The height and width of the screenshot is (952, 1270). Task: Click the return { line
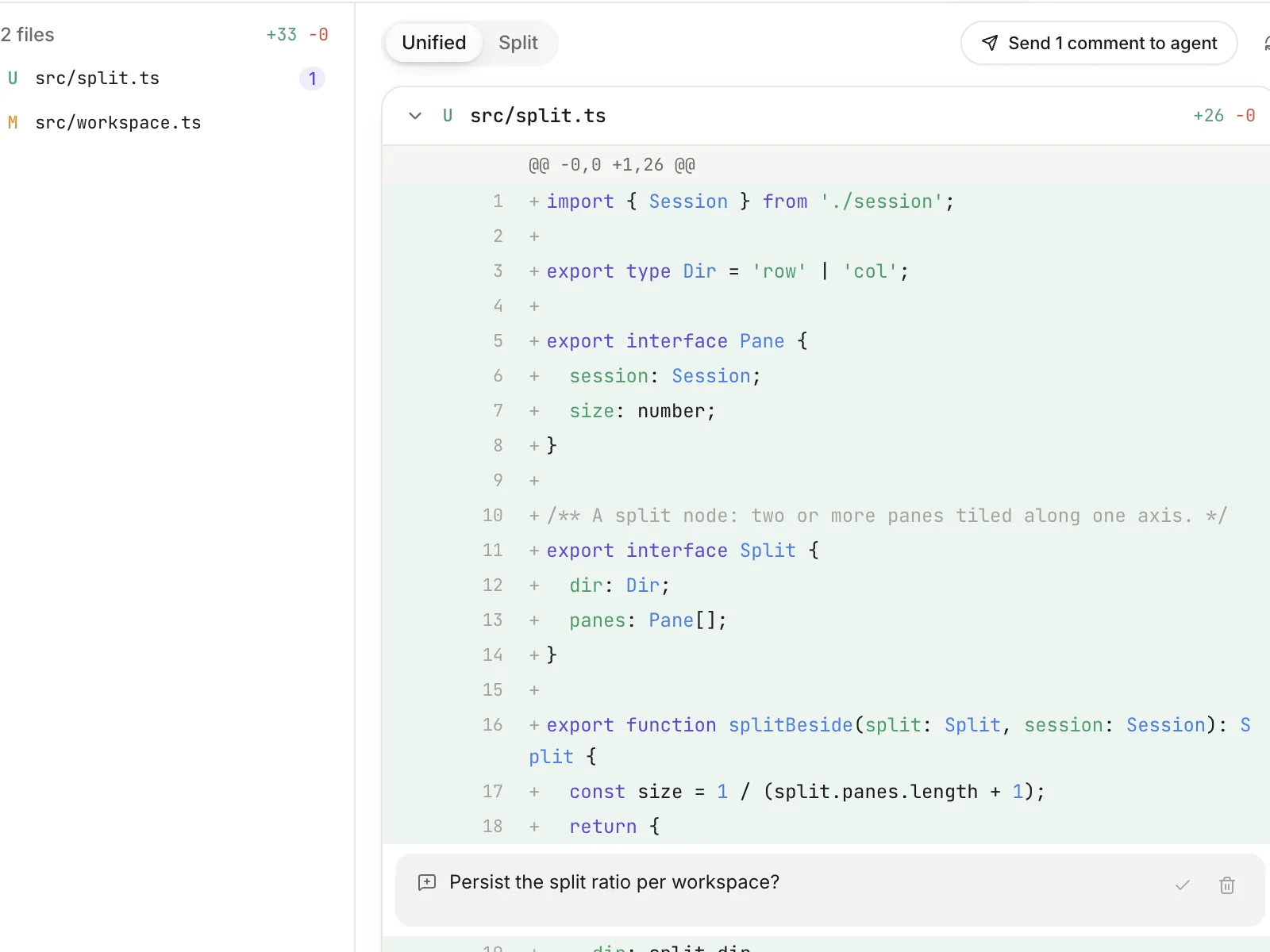coord(614,827)
